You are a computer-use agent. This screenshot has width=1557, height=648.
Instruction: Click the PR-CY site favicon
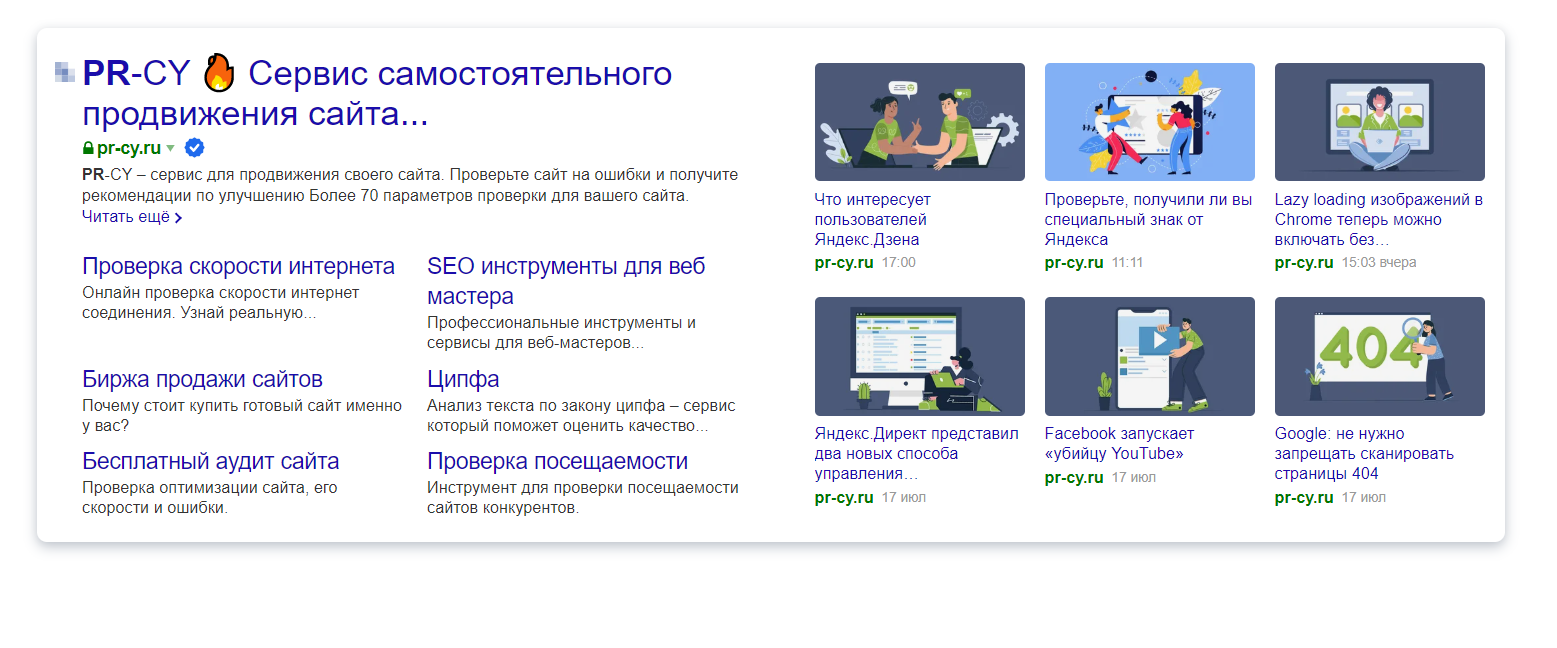click(65, 72)
